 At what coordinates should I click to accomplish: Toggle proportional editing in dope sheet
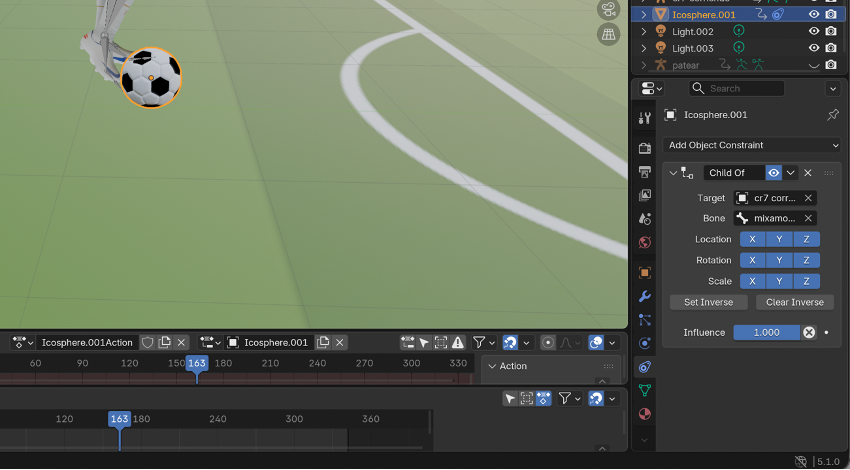pos(548,343)
